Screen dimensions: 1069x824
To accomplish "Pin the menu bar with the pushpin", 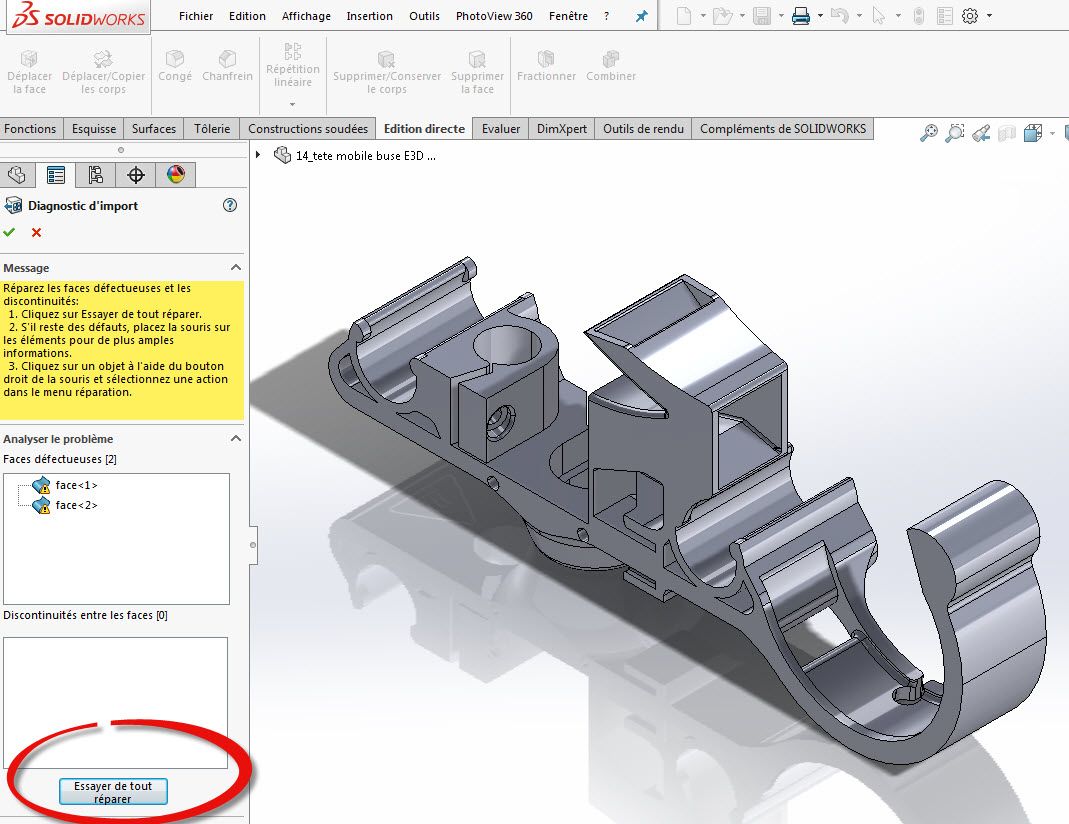I will [642, 16].
